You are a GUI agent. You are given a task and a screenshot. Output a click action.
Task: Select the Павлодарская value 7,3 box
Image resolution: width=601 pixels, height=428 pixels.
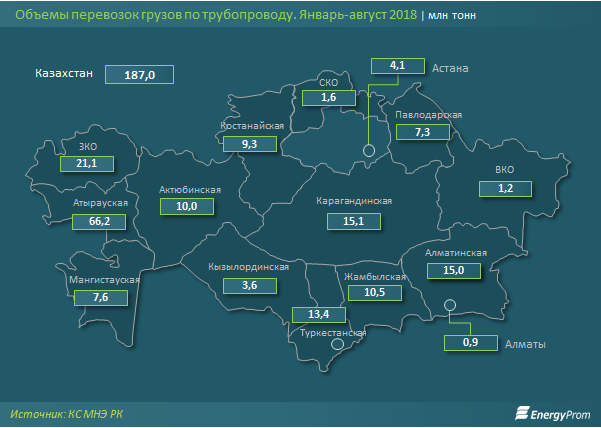[421, 132]
